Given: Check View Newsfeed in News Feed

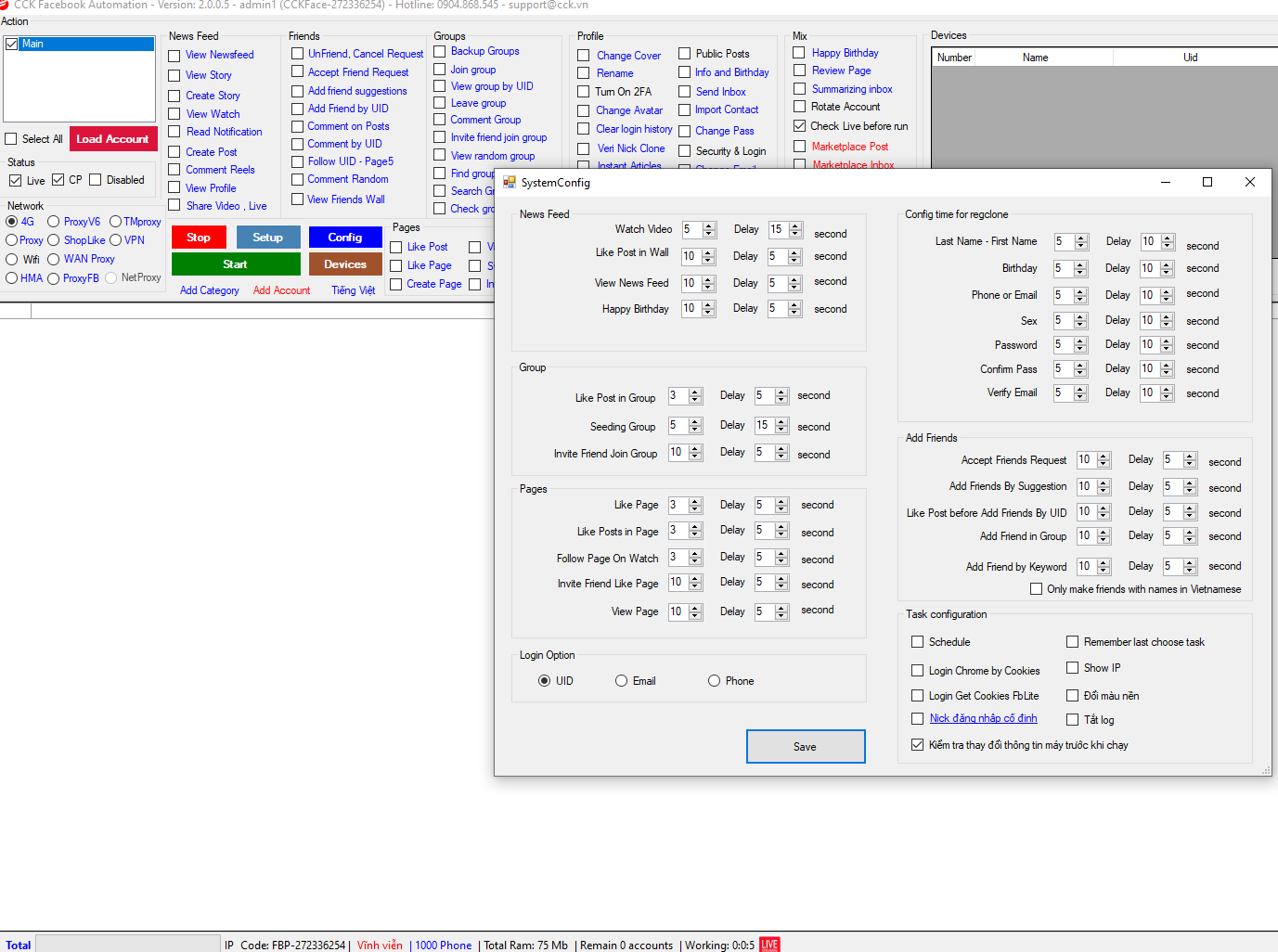Looking at the screenshot, I should pyautogui.click(x=174, y=56).
